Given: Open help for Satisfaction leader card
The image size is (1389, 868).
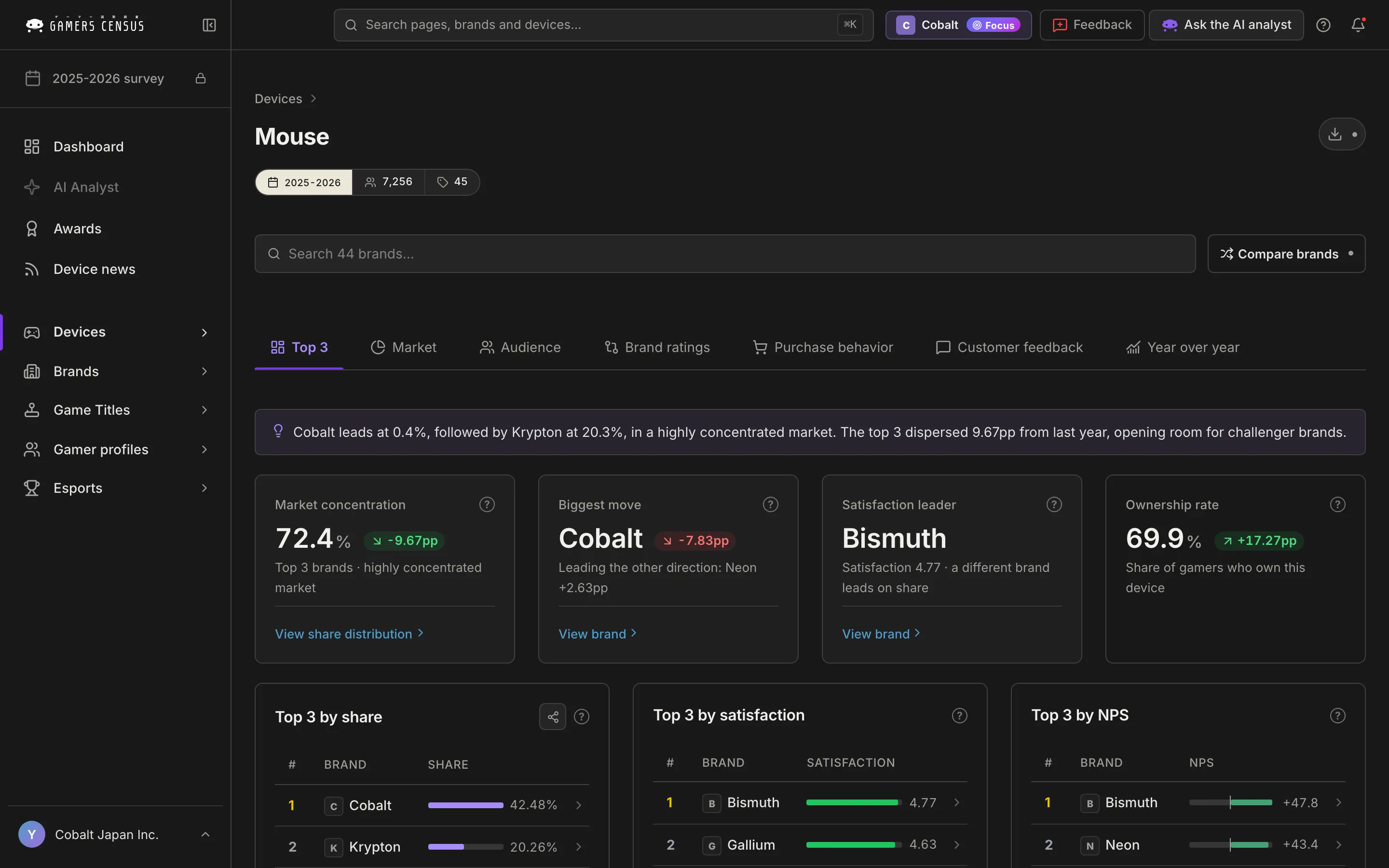Looking at the screenshot, I should [1054, 504].
